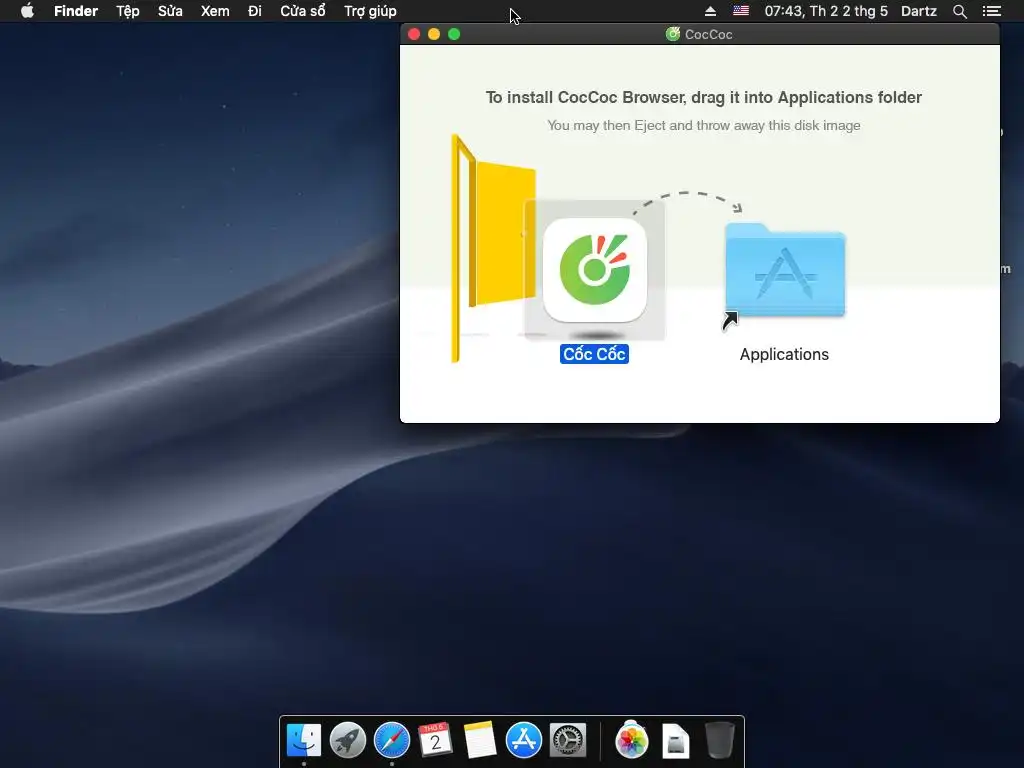
Task: Open Spotlight search magnifier icon
Action: click(959, 11)
